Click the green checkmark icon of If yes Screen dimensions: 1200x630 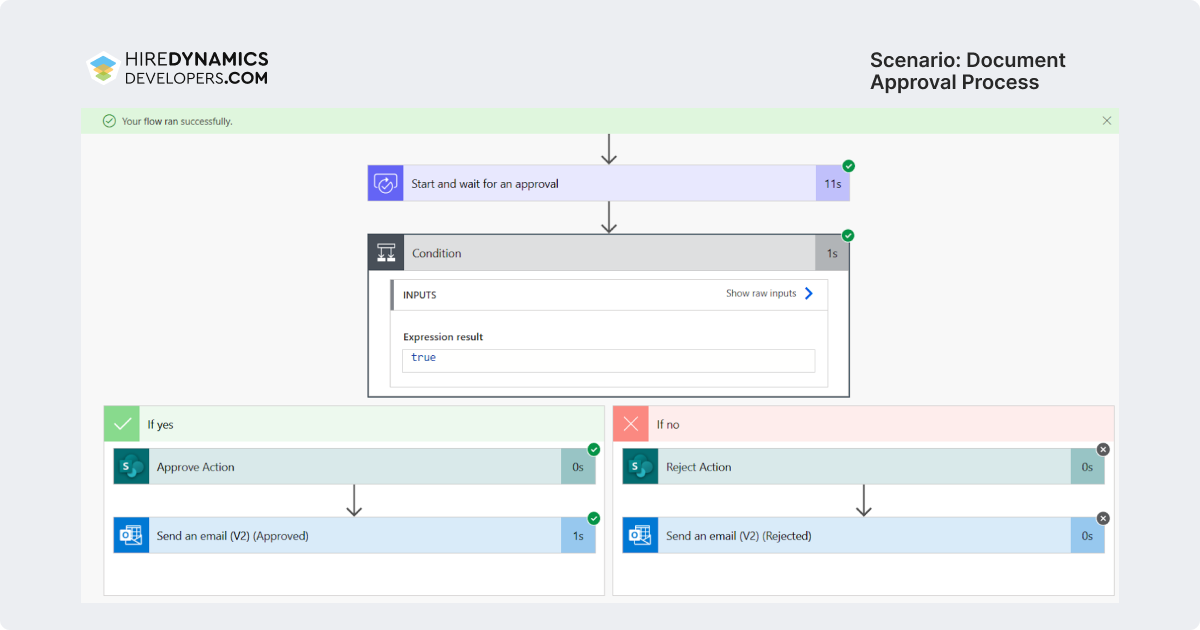tap(122, 424)
